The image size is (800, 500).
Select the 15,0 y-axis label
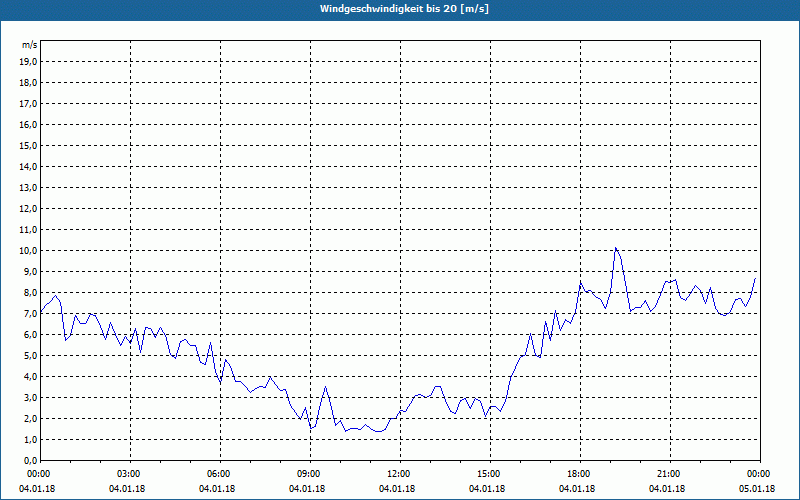(x=29, y=145)
